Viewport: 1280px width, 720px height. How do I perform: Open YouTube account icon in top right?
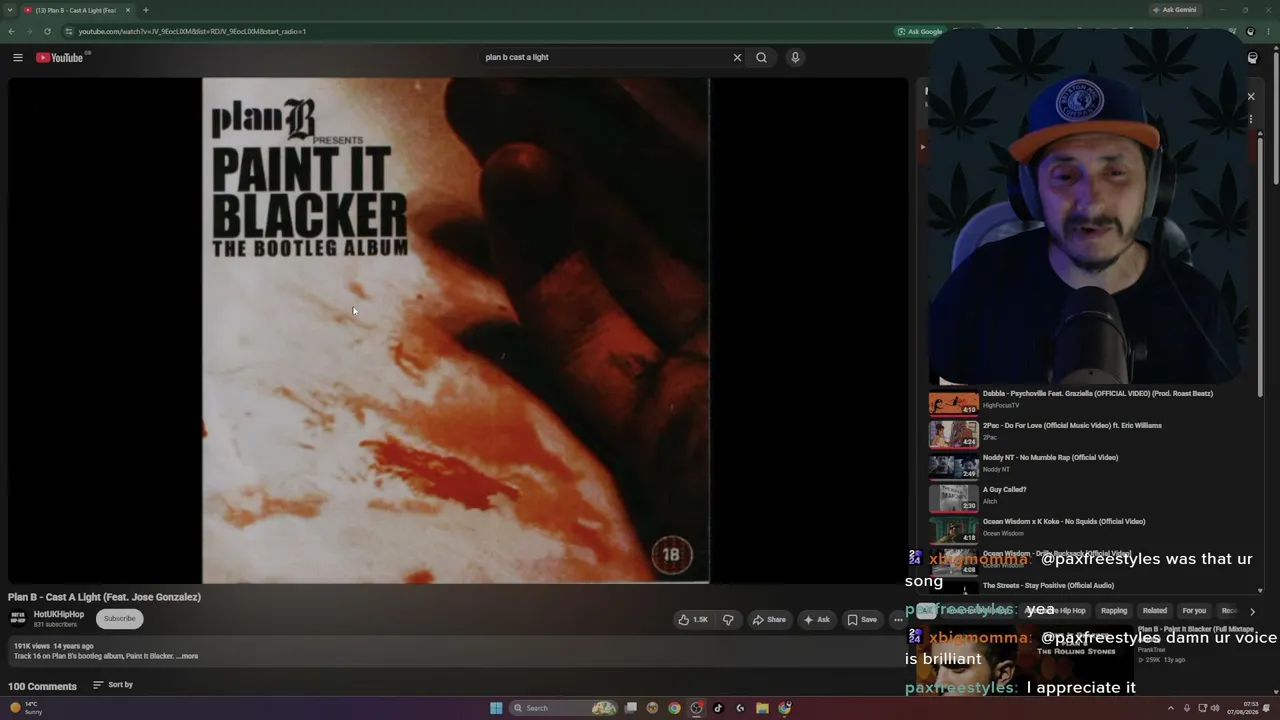pos(1252,58)
